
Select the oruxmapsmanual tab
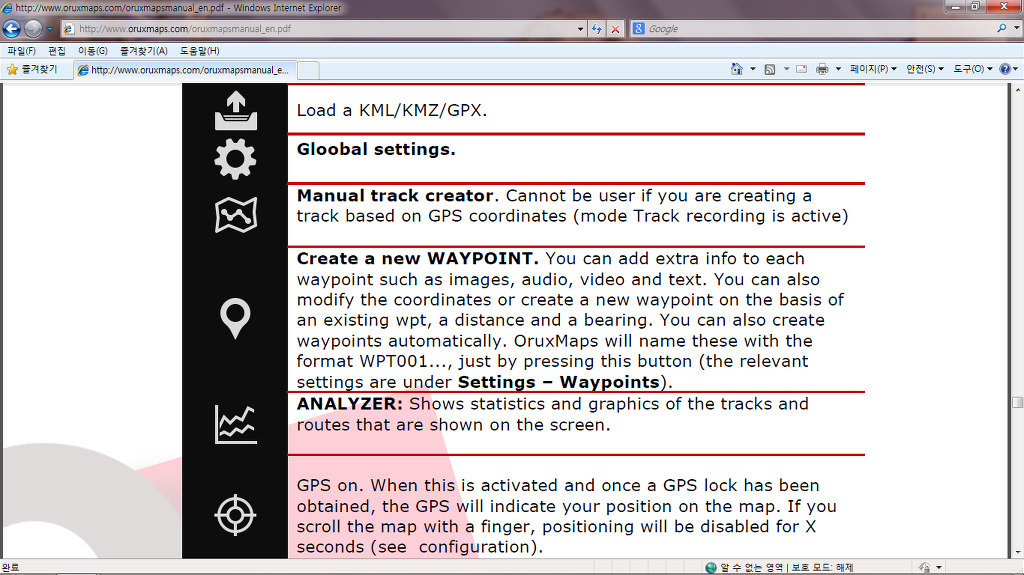pos(185,70)
